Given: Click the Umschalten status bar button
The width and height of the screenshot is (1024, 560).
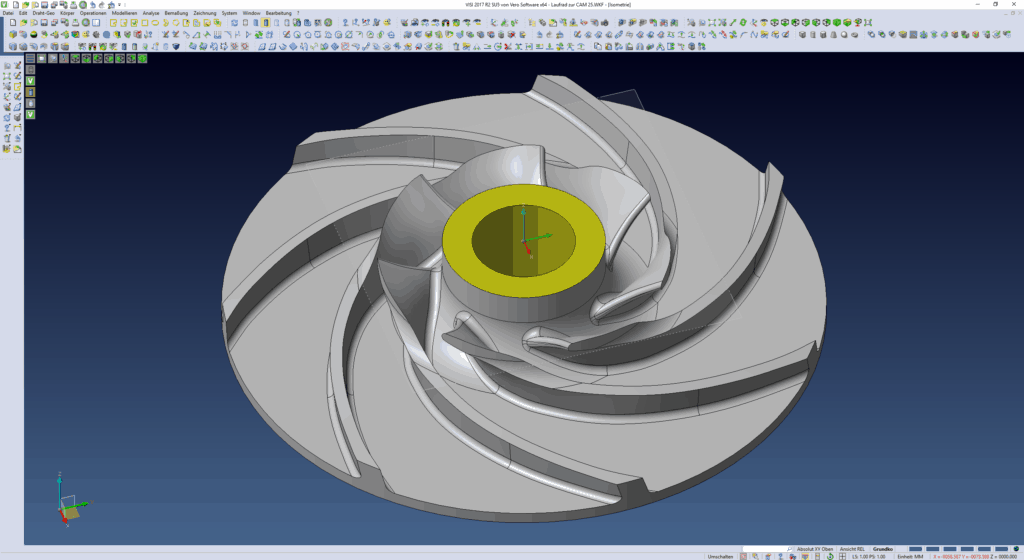Looking at the screenshot, I should pyautogui.click(x=720, y=557).
